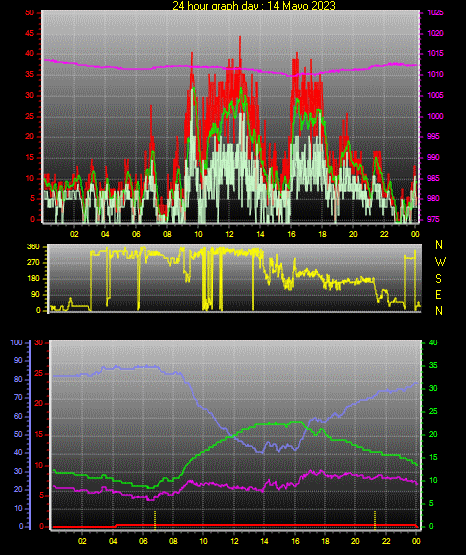Click the 20 label on green temperature axis
The image size is (466, 555).
pyautogui.click(x=433, y=434)
